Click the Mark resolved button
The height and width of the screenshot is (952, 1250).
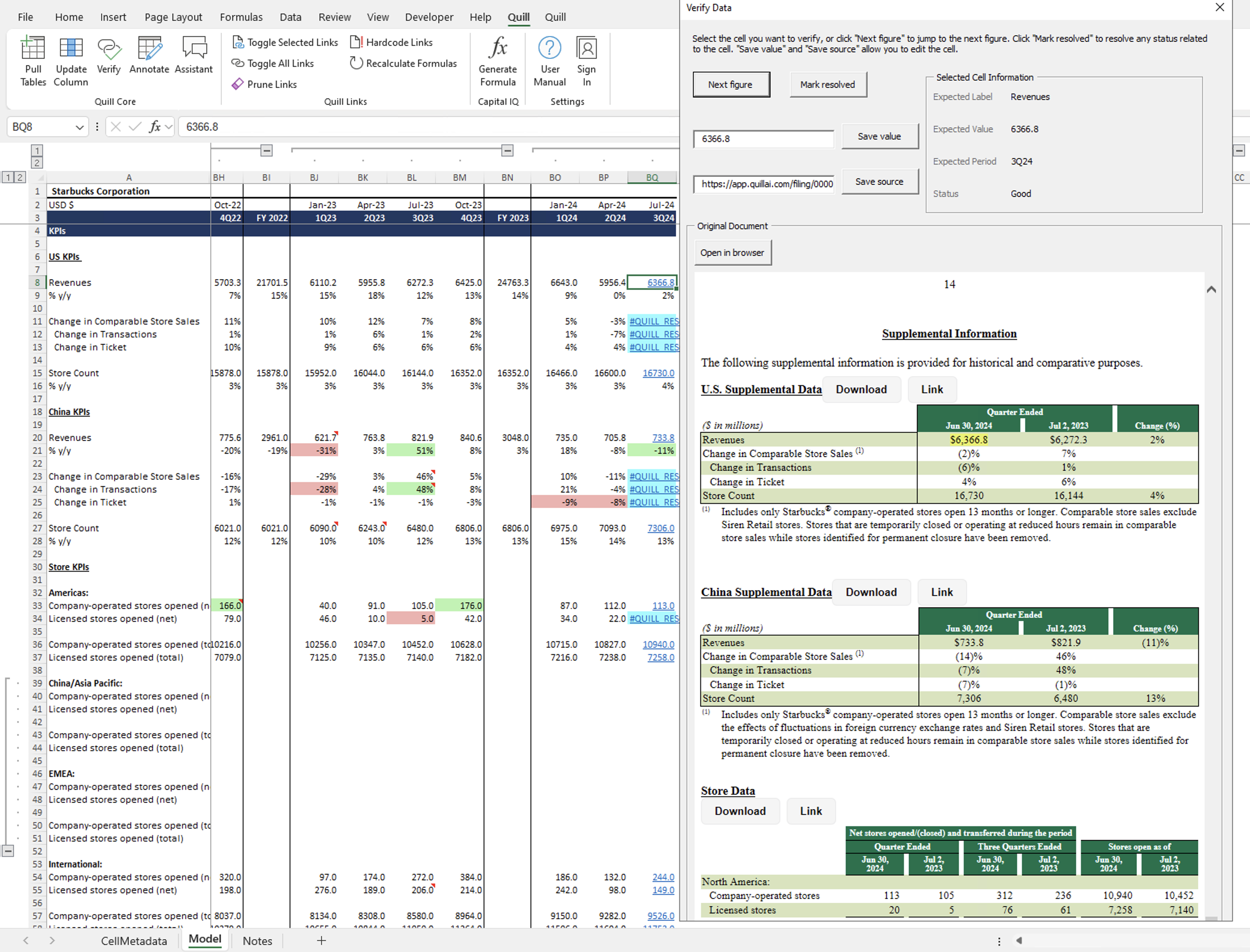click(828, 84)
